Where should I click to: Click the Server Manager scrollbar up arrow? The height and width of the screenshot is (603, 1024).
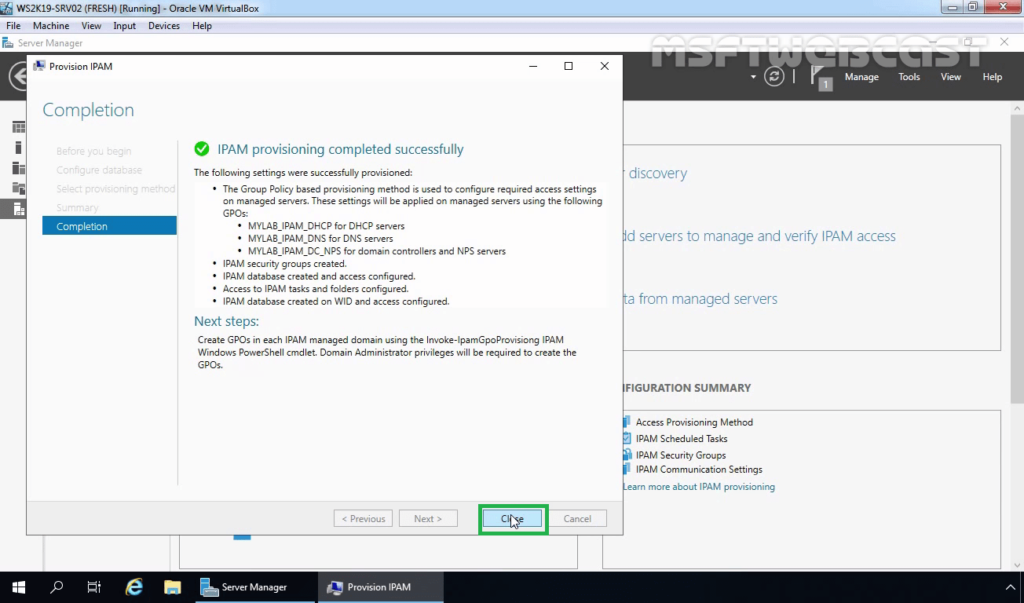pyautogui.click(x=1017, y=108)
